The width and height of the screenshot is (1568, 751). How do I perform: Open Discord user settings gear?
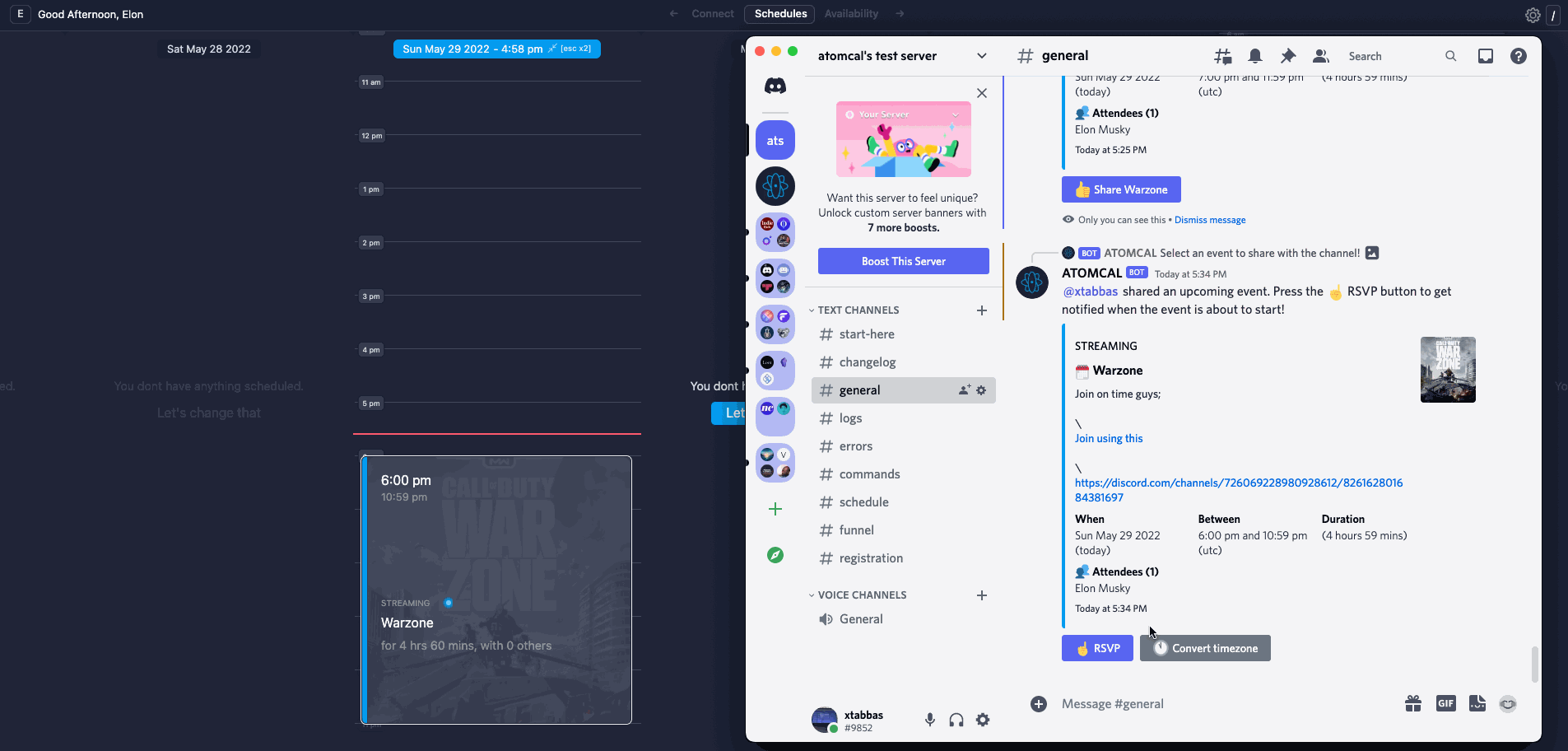(983, 720)
